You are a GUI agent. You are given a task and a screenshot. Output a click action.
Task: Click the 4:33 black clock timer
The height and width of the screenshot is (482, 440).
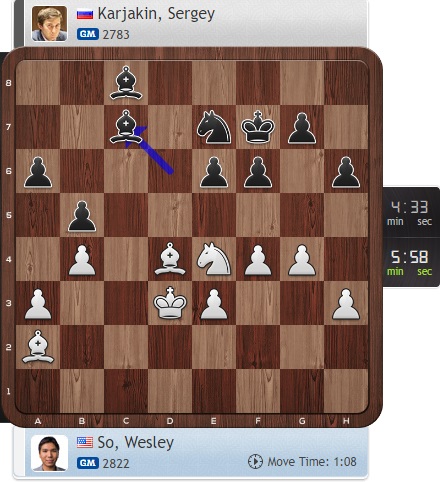[410, 212]
